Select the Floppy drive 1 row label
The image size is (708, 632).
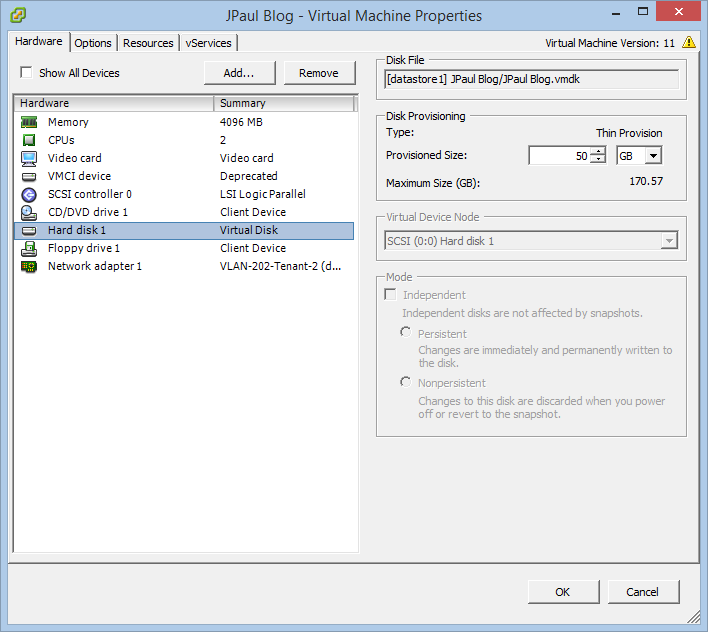coord(84,248)
